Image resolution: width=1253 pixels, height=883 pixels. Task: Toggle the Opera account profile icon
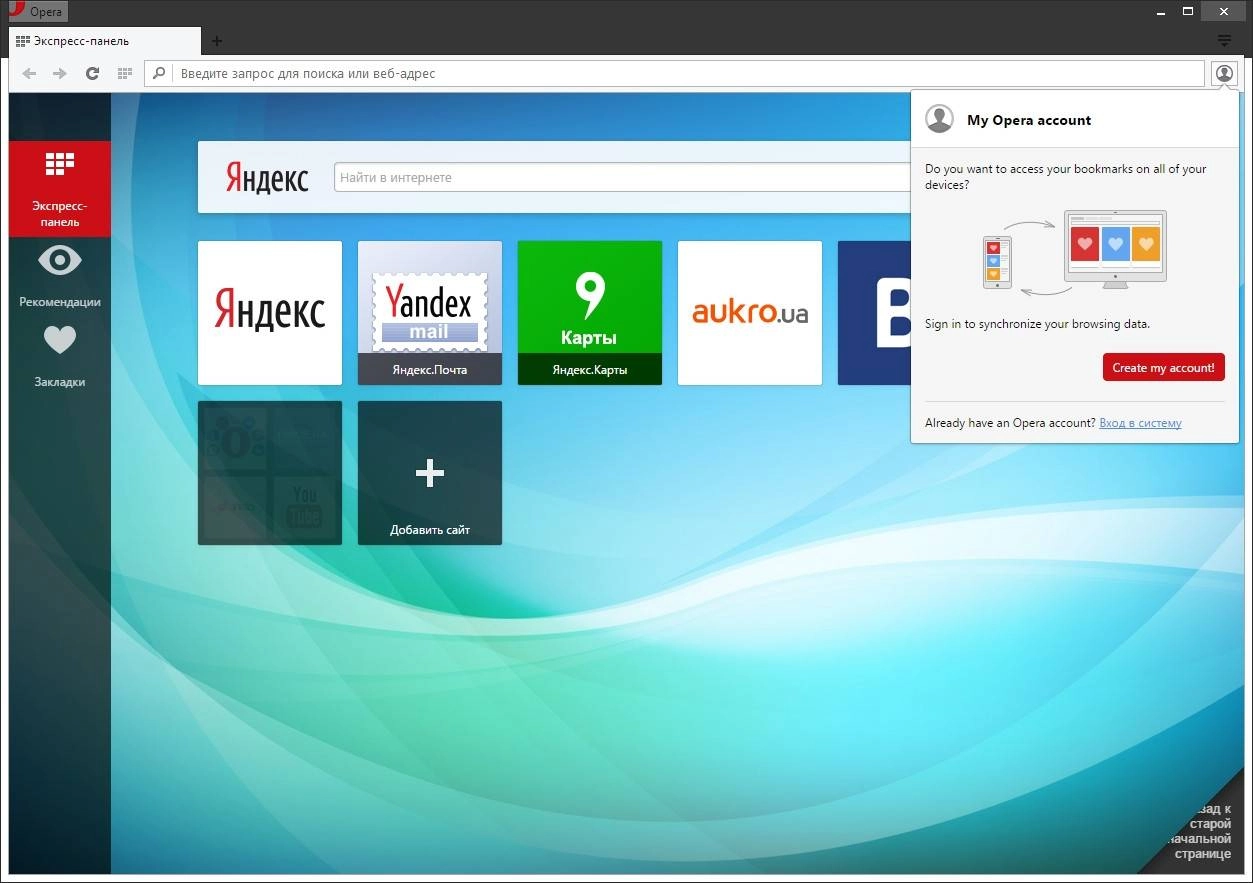tap(1224, 73)
